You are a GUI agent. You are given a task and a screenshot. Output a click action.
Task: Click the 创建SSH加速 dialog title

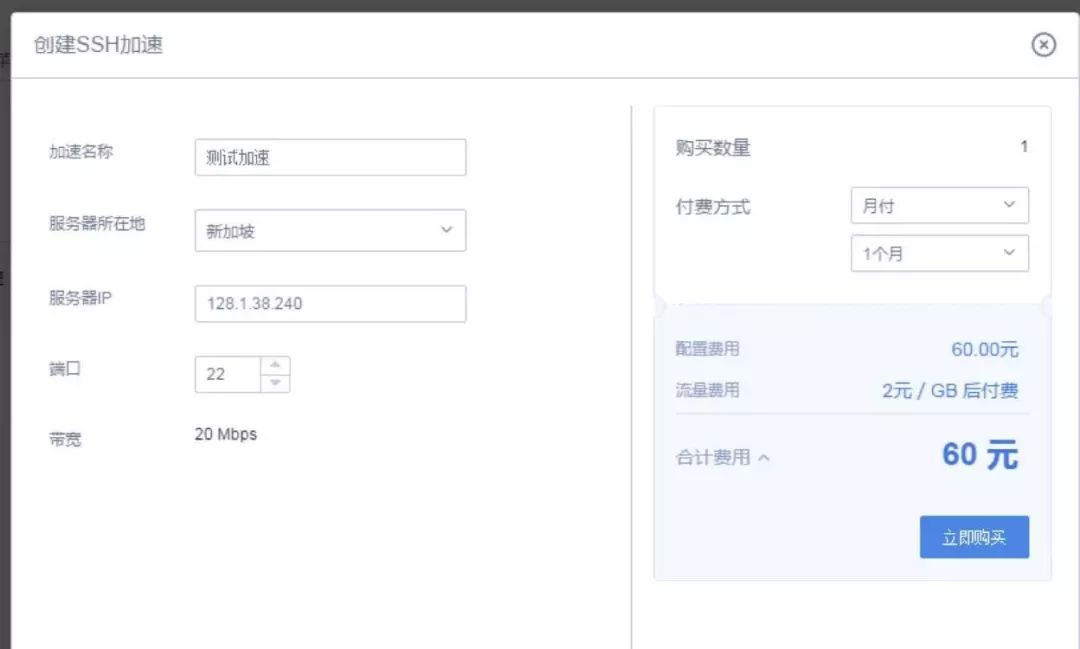[x=98, y=45]
